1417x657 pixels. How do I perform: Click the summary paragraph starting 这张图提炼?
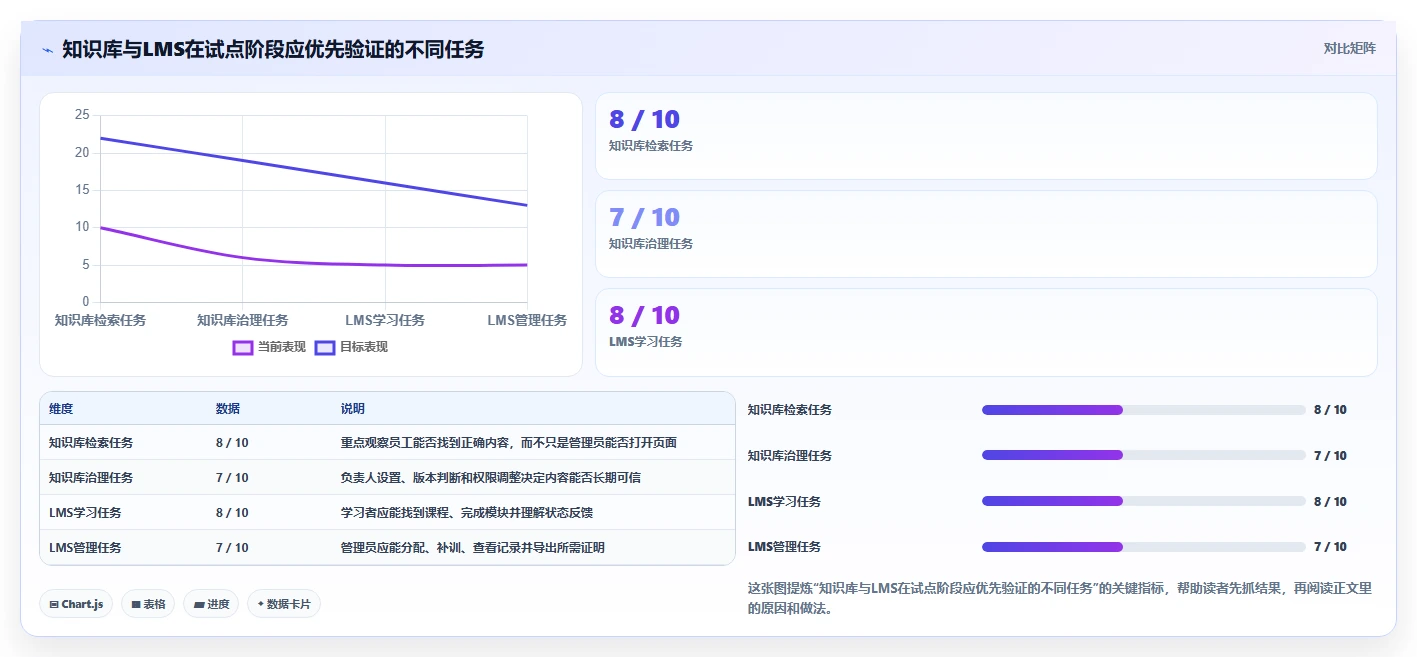point(1060,598)
